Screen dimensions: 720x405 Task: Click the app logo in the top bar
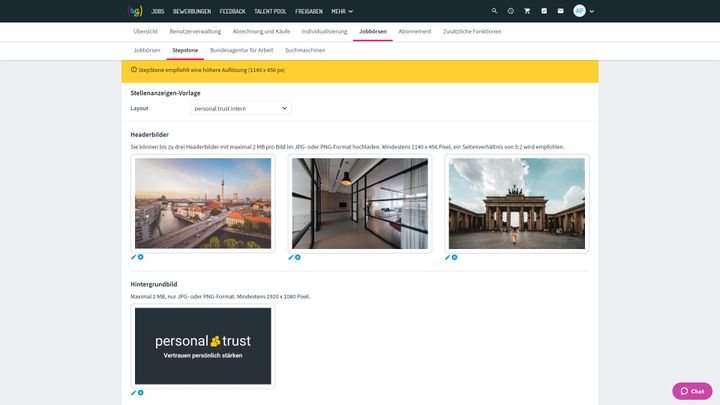pos(135,11)
